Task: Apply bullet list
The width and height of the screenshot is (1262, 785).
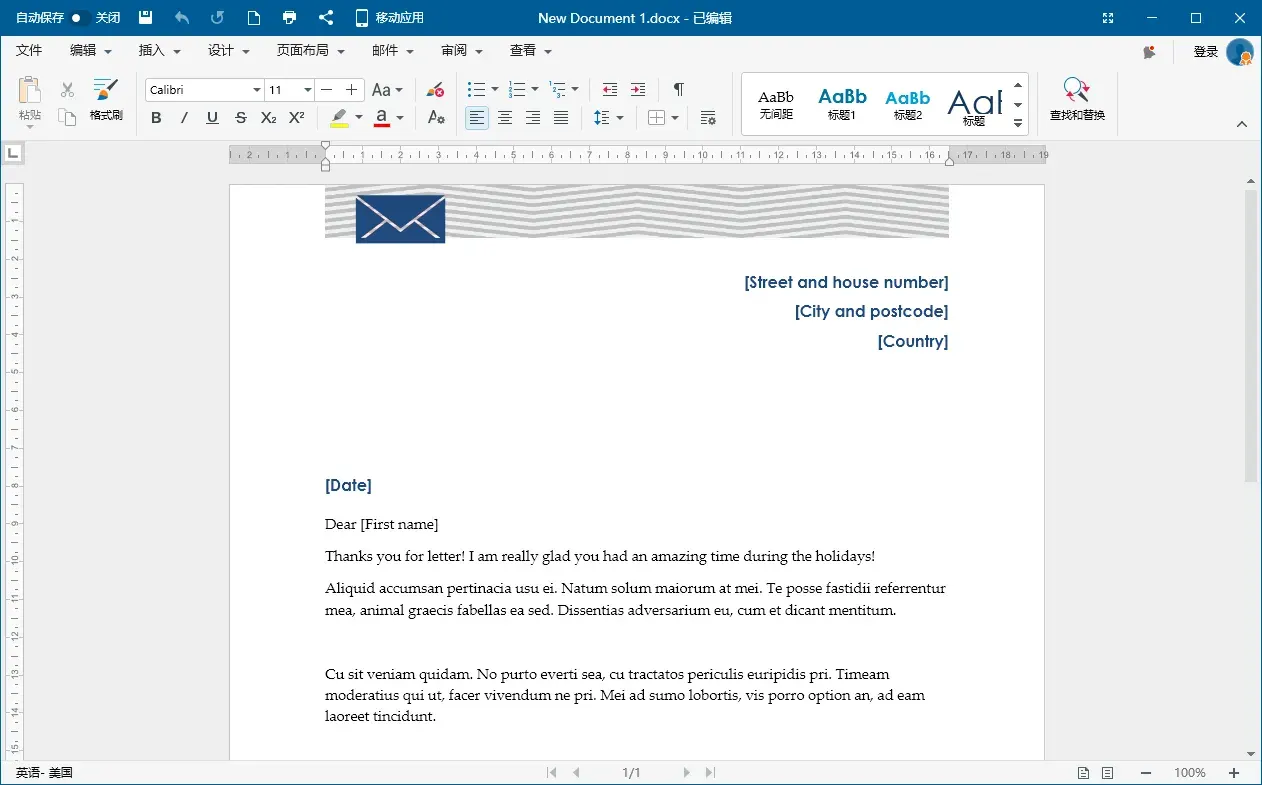Action: 478,90
